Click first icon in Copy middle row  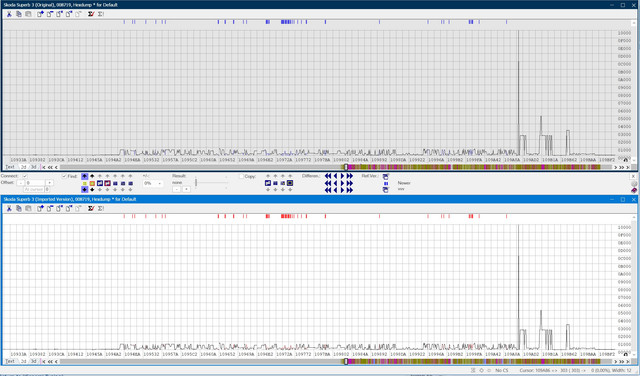click(x=268, y=183)
